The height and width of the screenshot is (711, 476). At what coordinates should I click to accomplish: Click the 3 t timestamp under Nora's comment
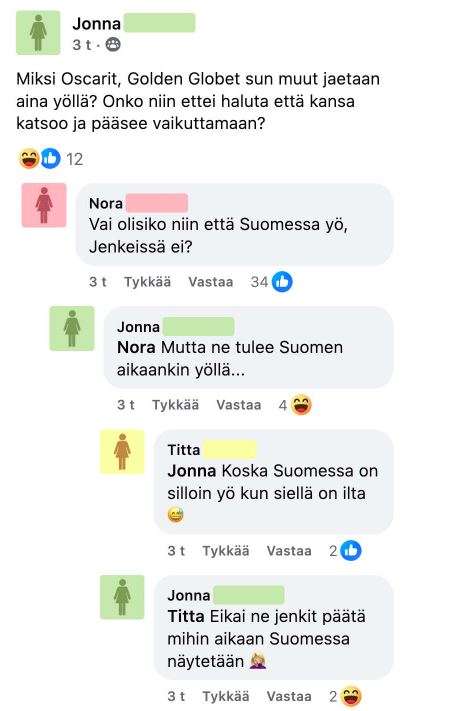98,282
